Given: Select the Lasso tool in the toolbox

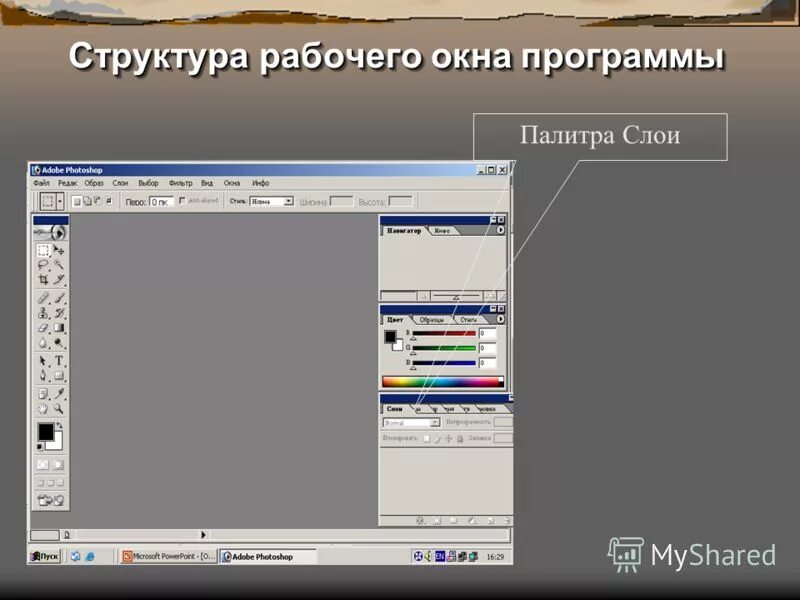Looking at the screenshot, I should (x=42, y=262).
